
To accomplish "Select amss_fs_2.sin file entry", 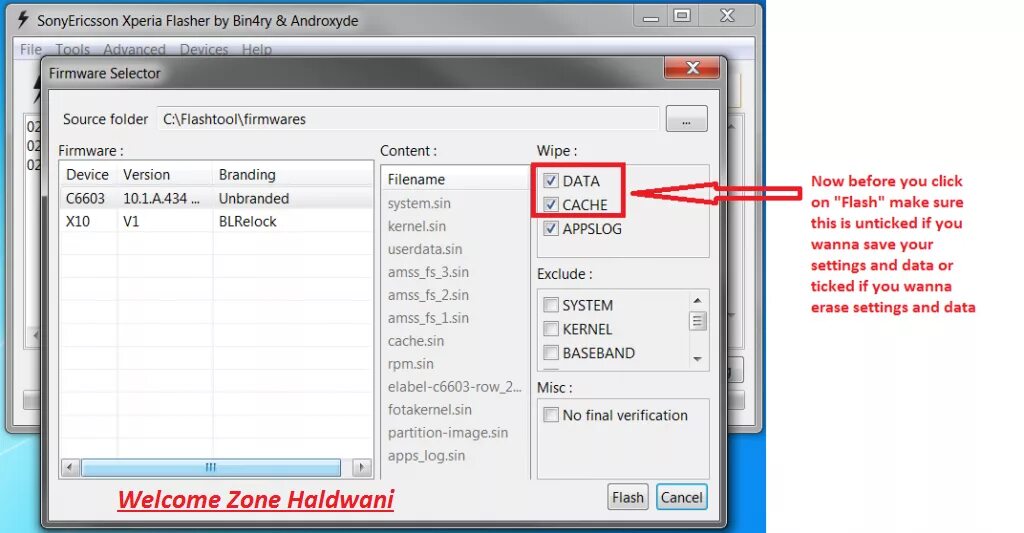I will [428, 295].
